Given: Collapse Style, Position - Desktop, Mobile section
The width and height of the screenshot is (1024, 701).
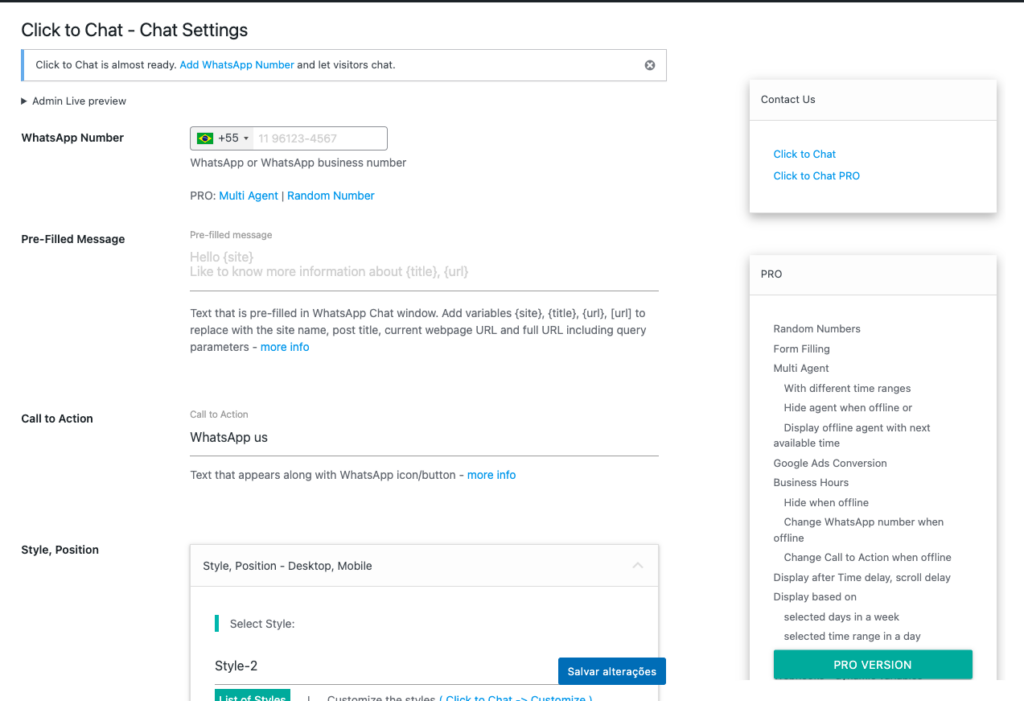Looking at the screenshot, I should click(637, 566).
